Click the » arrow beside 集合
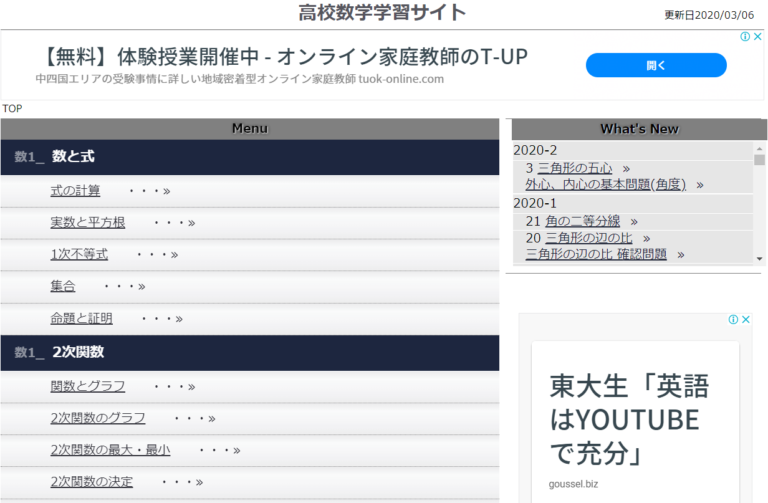 pos(142,287)
